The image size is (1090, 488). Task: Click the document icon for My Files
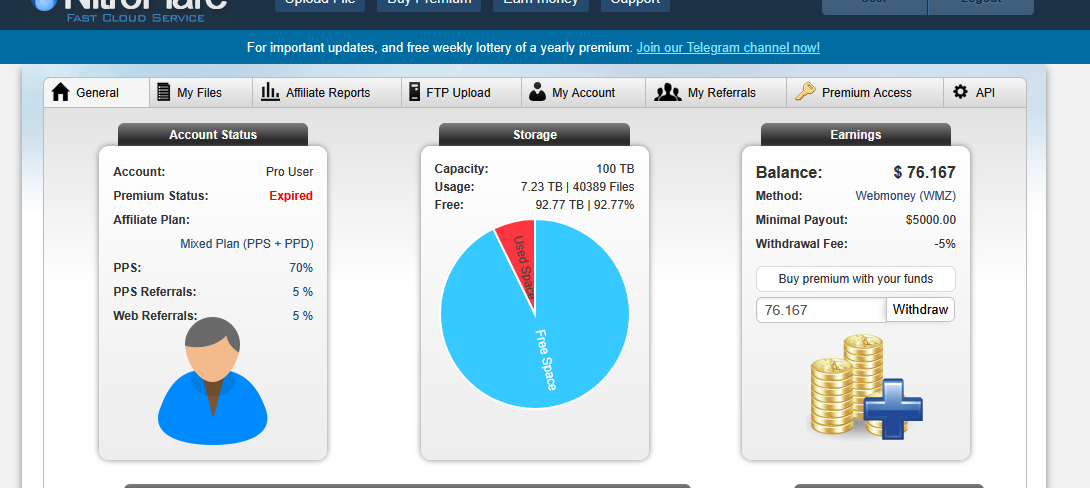pos(164,92)
